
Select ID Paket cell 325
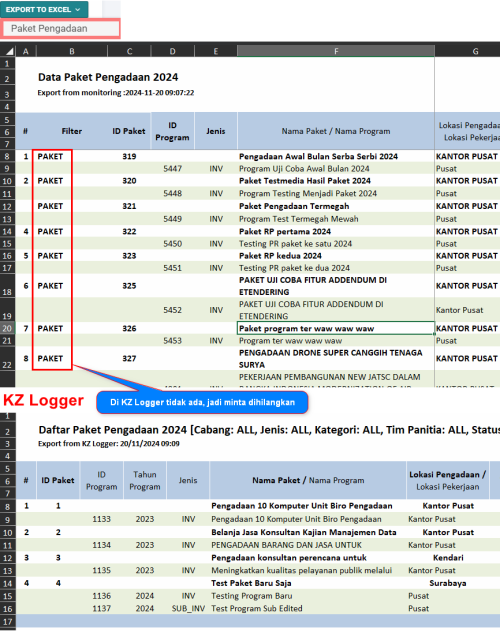coord(129,286)
